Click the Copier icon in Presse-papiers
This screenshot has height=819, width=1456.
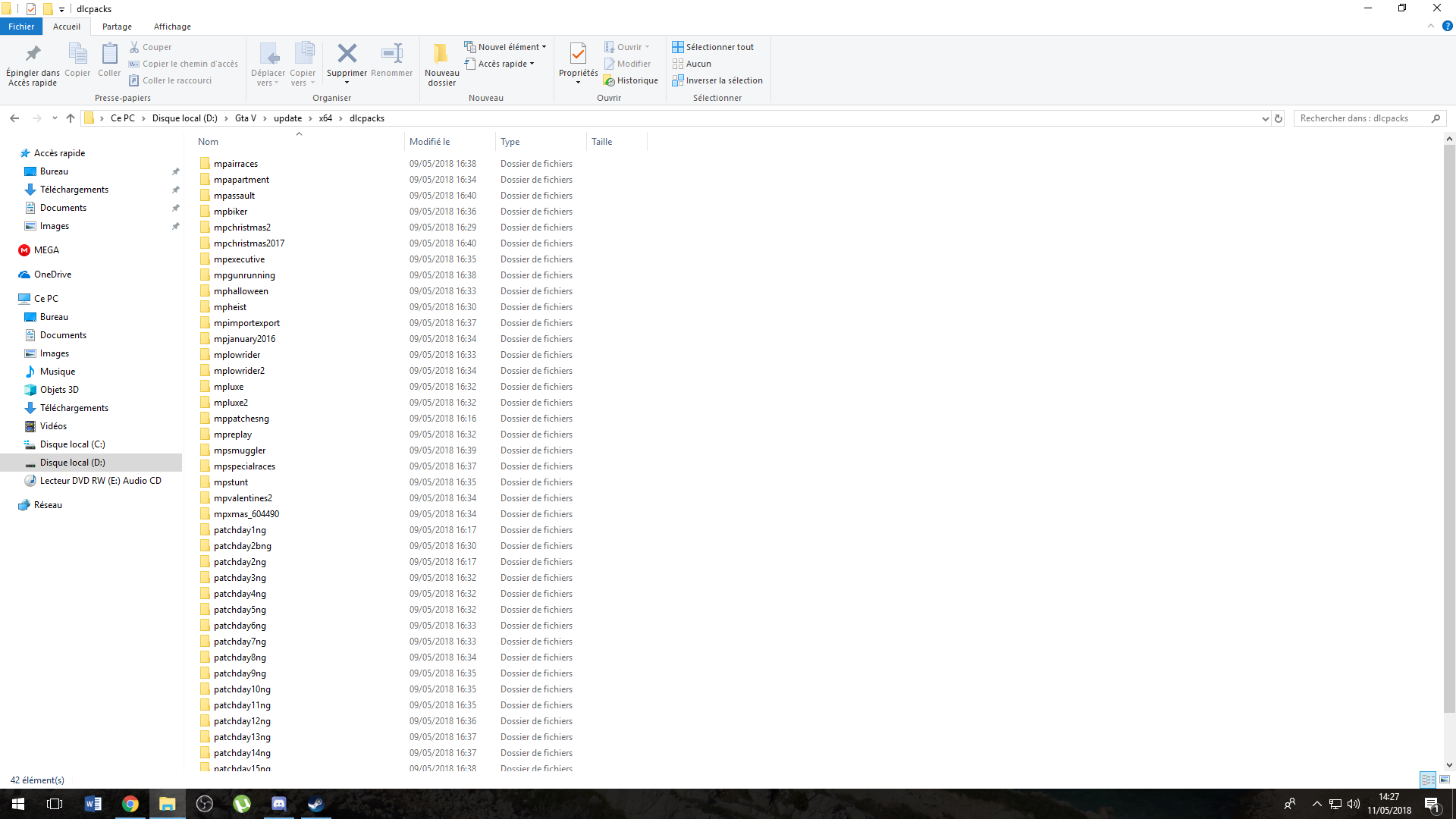77,60
